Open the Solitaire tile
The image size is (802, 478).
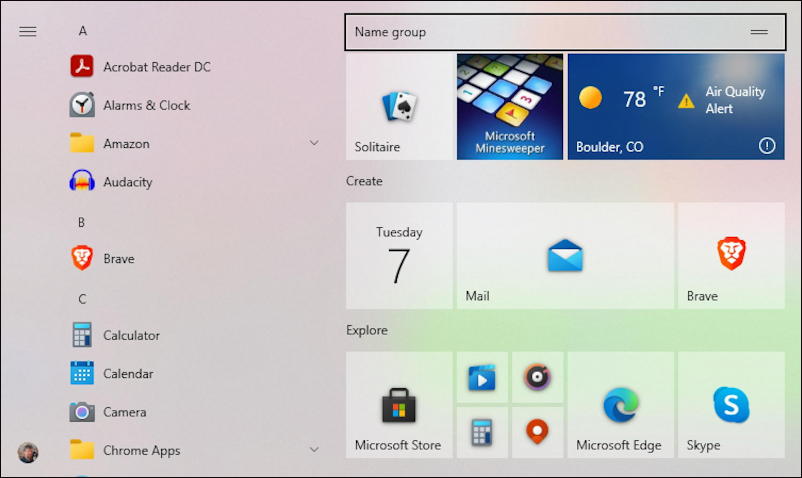click(399, 107)
